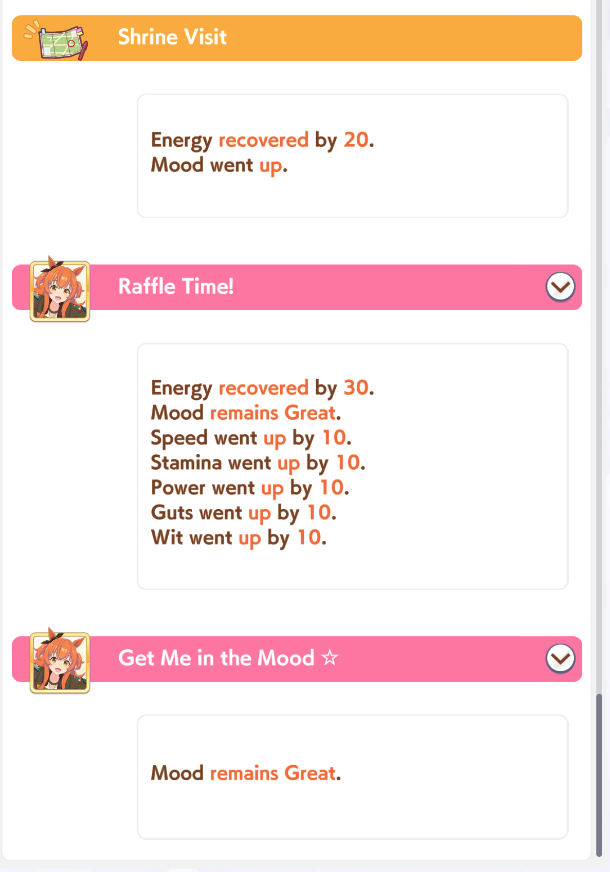Click the 'Speed went up by 10' line

coord(251,438)
